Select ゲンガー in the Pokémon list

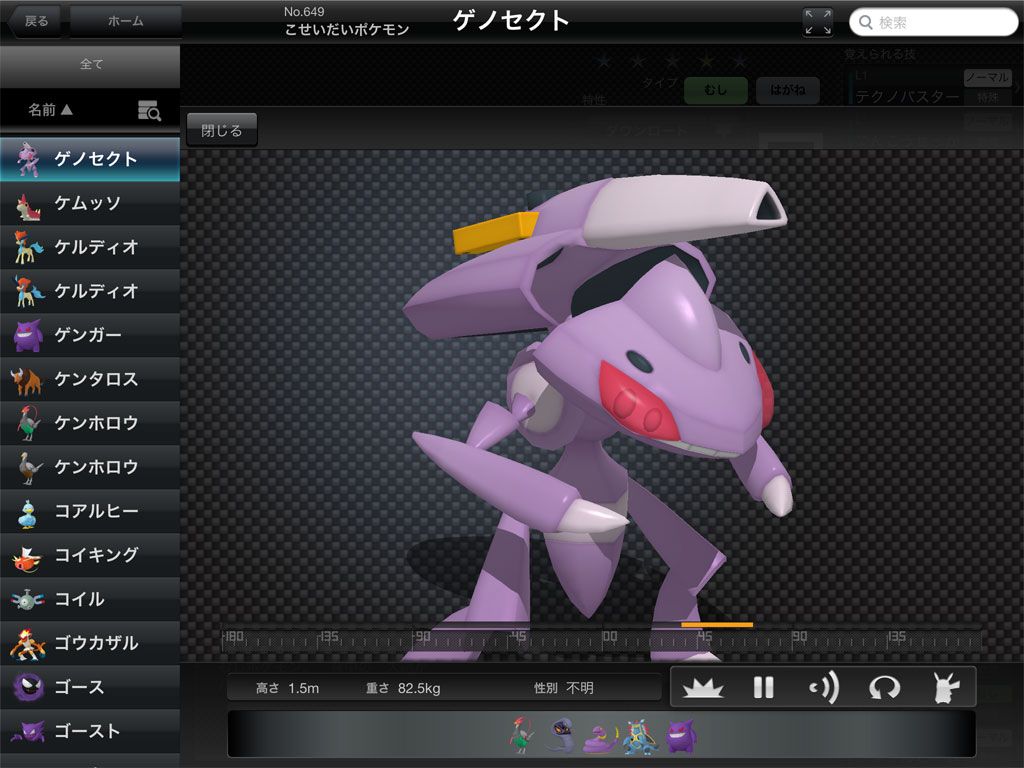pyautogui.click(x=90, y=335)
